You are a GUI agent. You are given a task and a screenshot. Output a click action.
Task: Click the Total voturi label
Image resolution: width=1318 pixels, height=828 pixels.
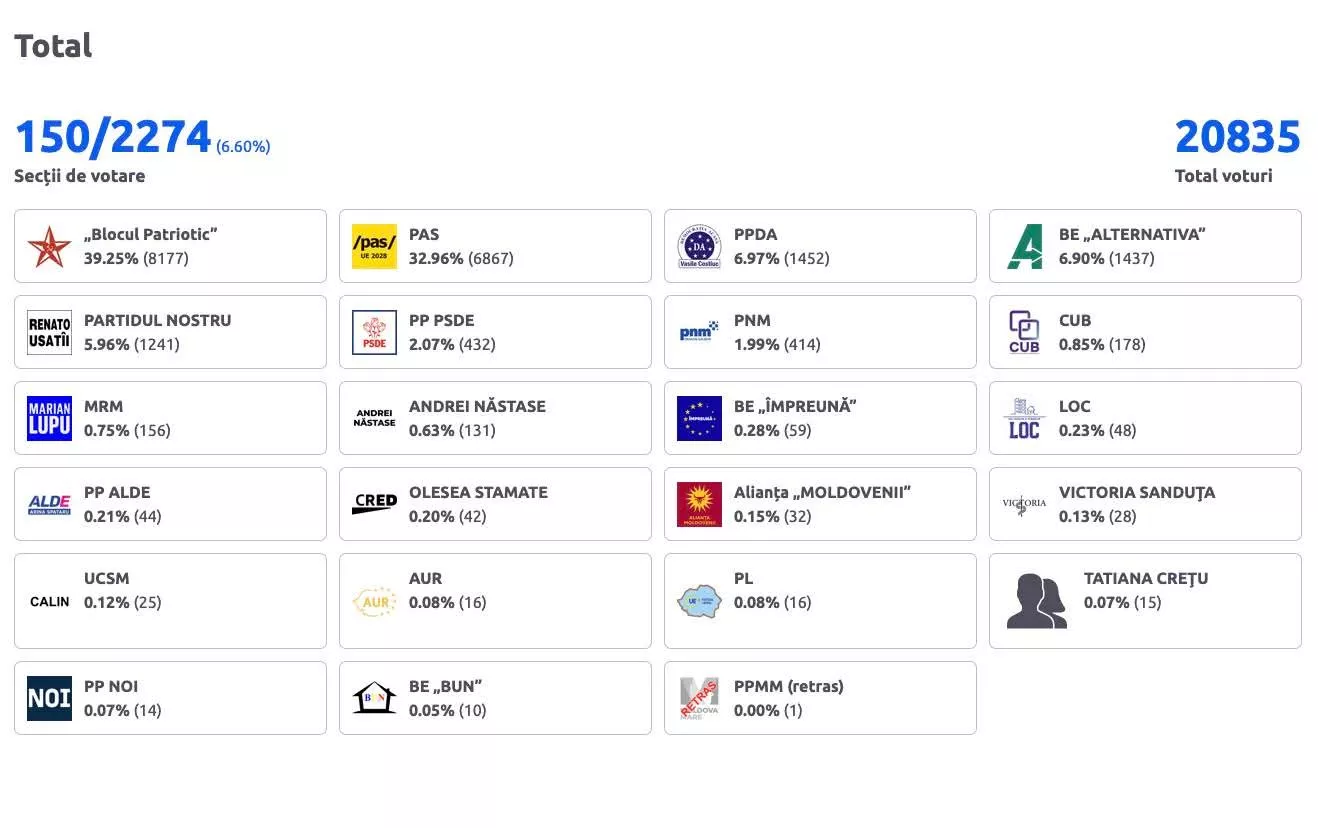tap(1224, 176)
